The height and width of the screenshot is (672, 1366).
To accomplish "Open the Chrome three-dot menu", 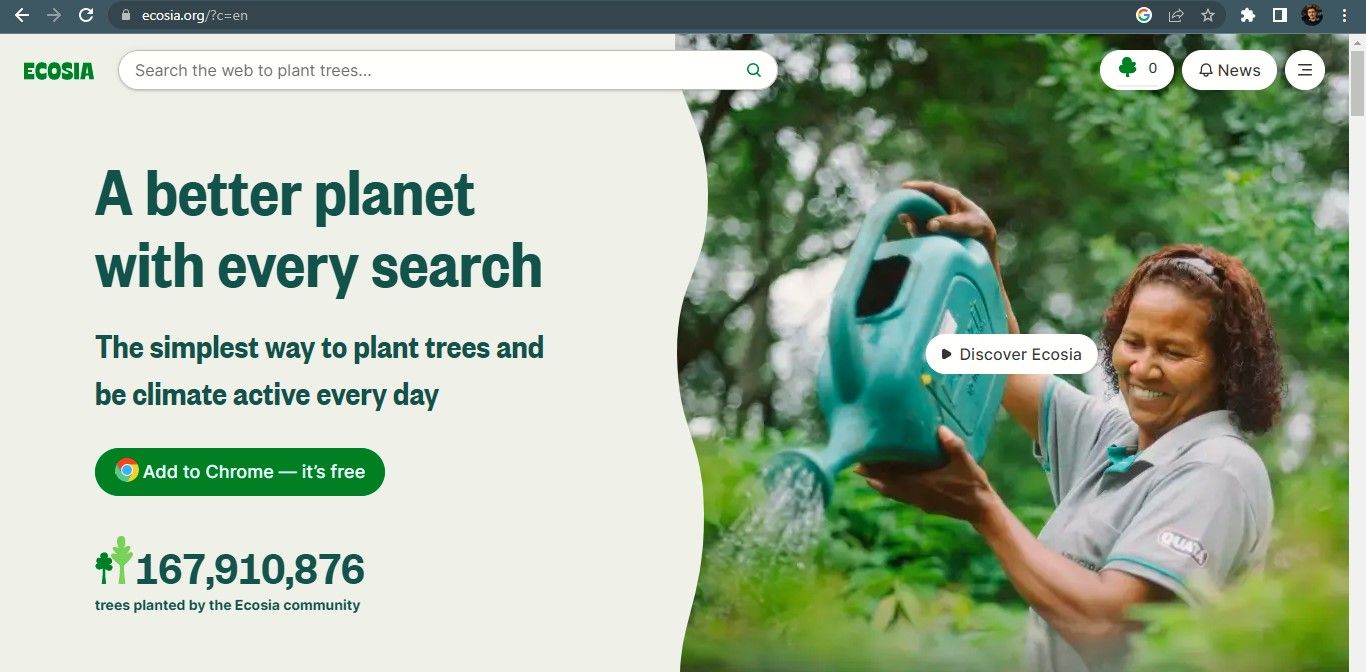I will (x=1344, y=15).
